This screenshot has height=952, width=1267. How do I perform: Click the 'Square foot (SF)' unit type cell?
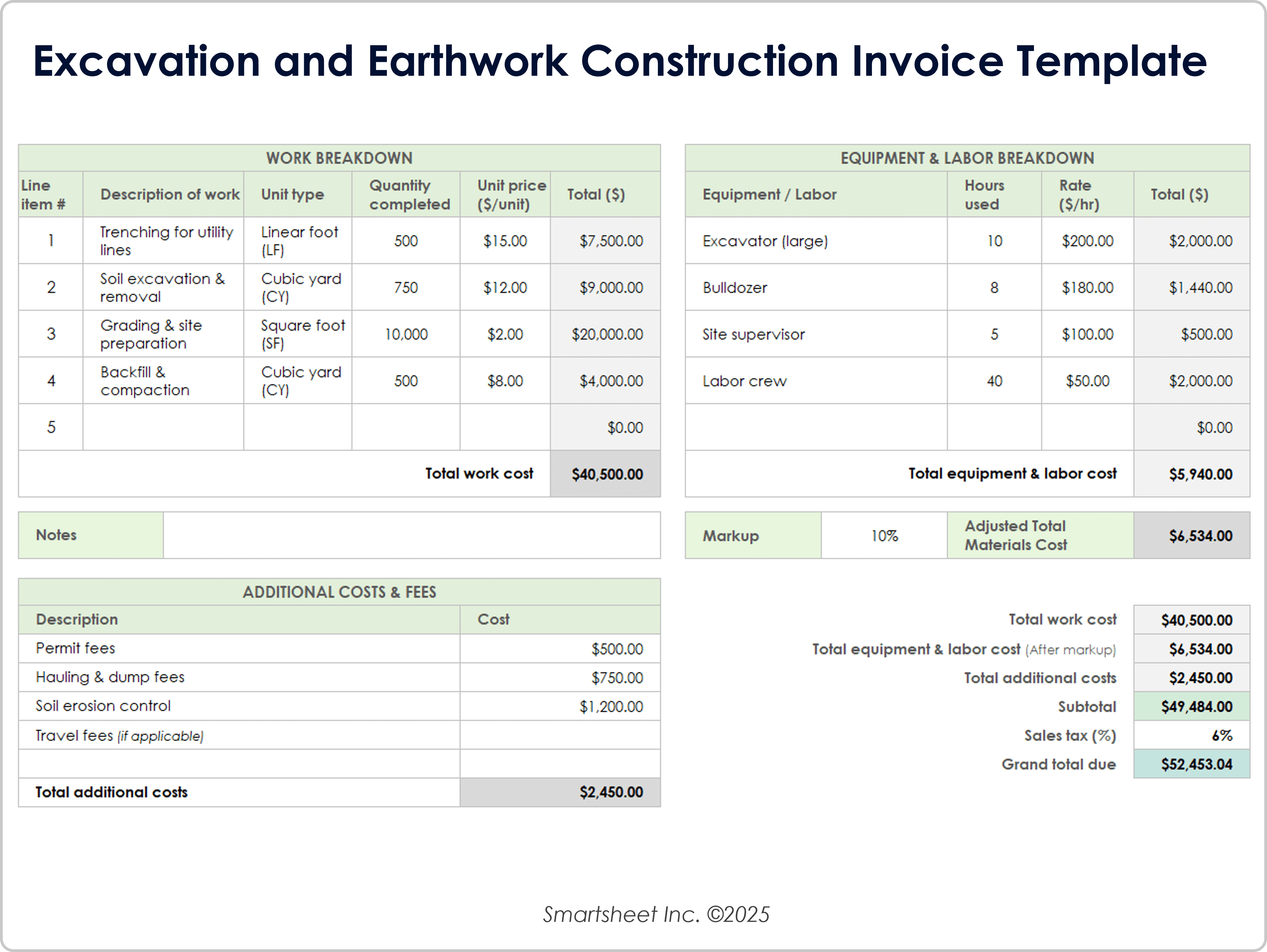click(x=298, y=334)
